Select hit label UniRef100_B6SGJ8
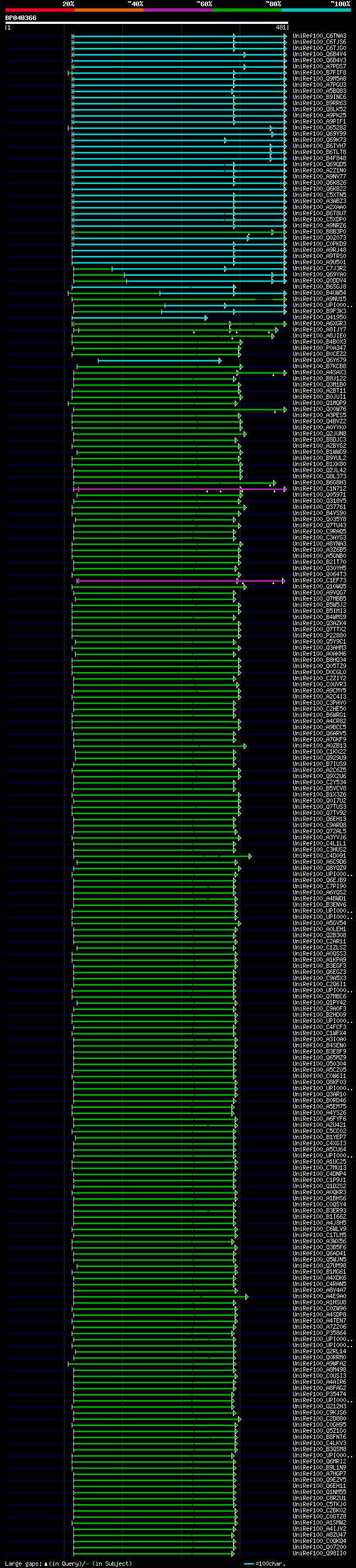 [319, 286]
